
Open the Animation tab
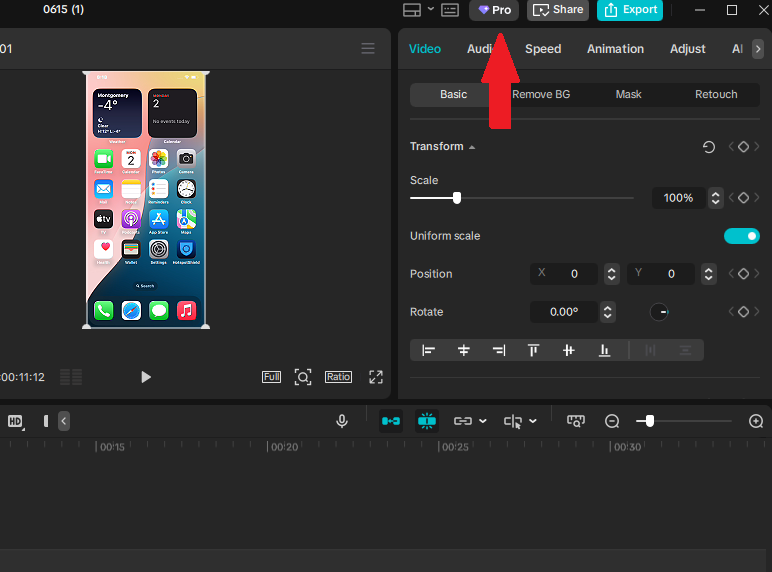tap(615, 49)
